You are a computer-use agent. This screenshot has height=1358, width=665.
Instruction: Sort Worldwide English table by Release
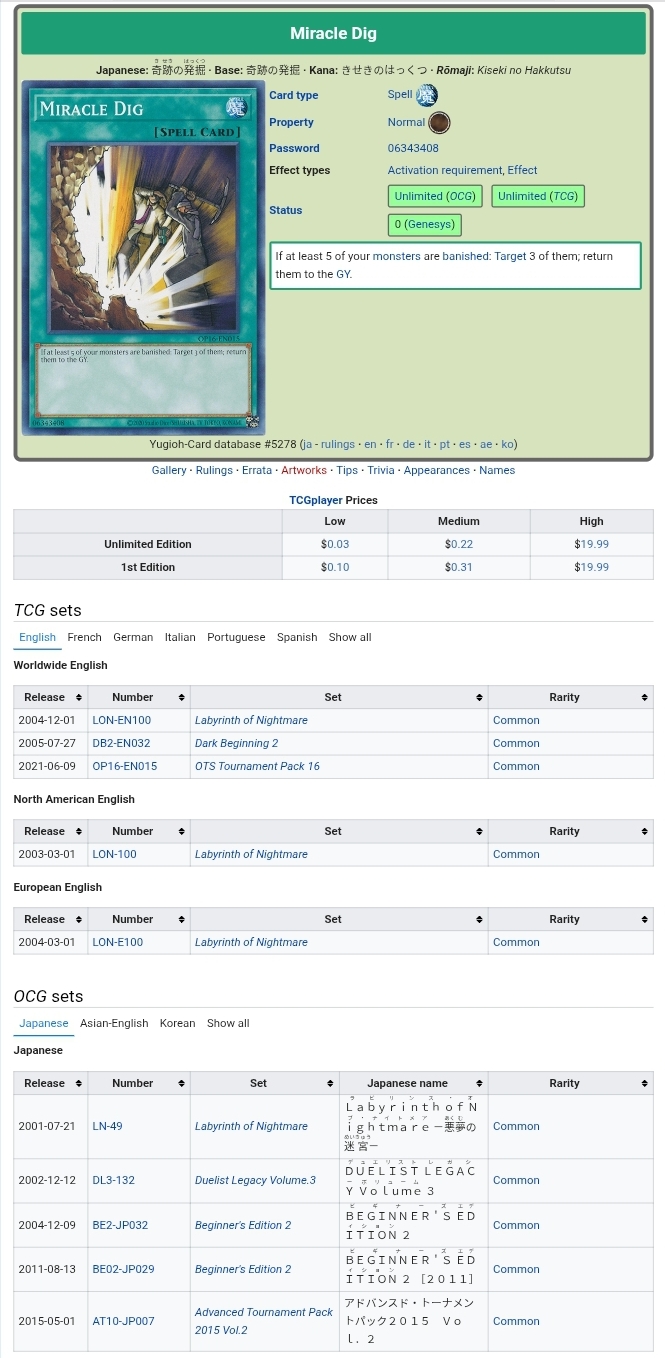coord(51,697)
